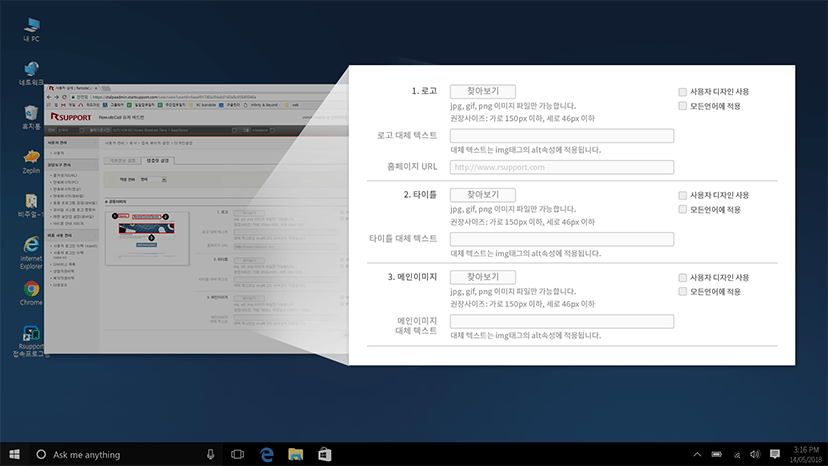Click 찾아보기 for 1. 로고 in magnified panel
The height and width of the screenshot is (466, 828).
[483, 91]
